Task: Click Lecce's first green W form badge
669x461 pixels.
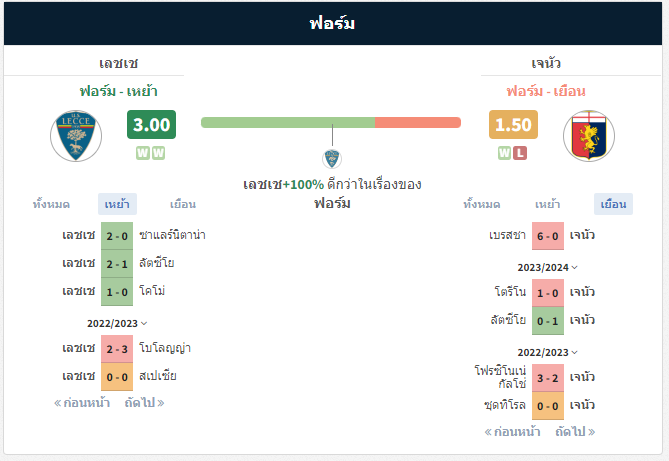Action: (143, 153)
